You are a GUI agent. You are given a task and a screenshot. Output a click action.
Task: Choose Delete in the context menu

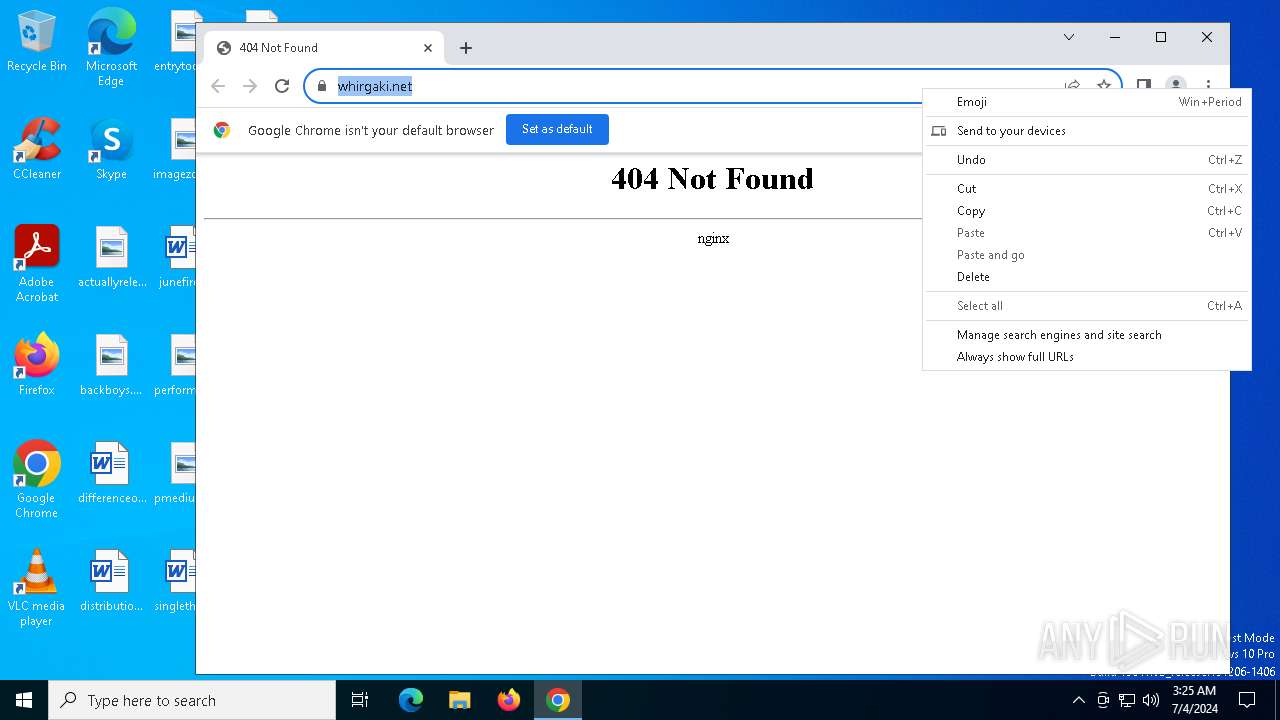pyautogui.click(x=1087, y=277)
